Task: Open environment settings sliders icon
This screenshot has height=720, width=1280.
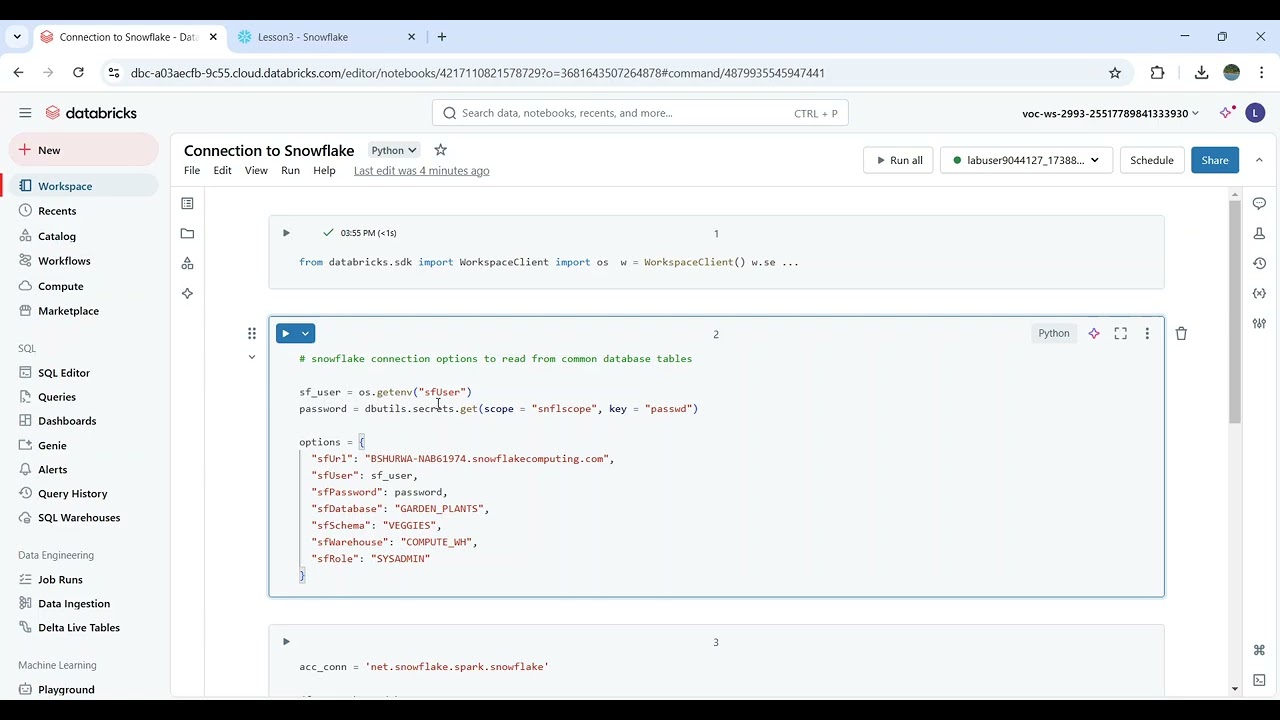Action: point(1259,323)
